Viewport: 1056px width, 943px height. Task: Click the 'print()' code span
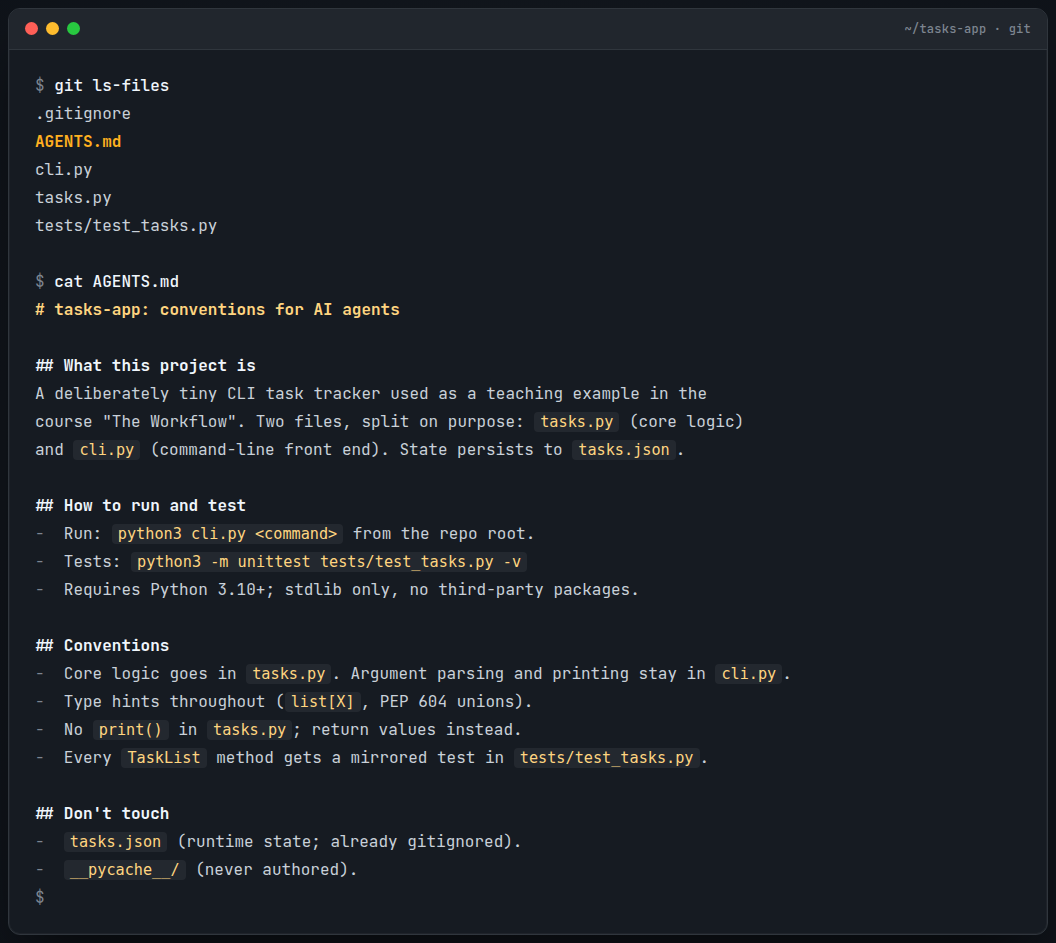point(131,730)
